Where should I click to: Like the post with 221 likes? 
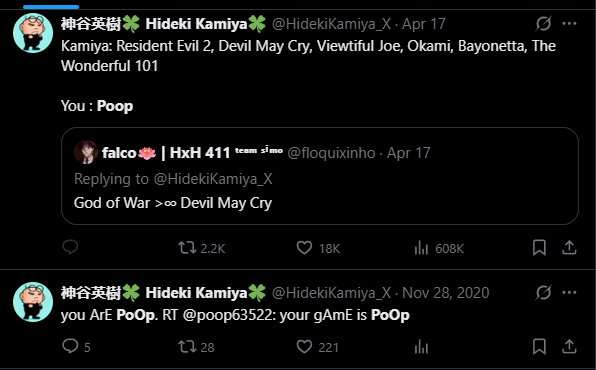(x=317, y=347)
